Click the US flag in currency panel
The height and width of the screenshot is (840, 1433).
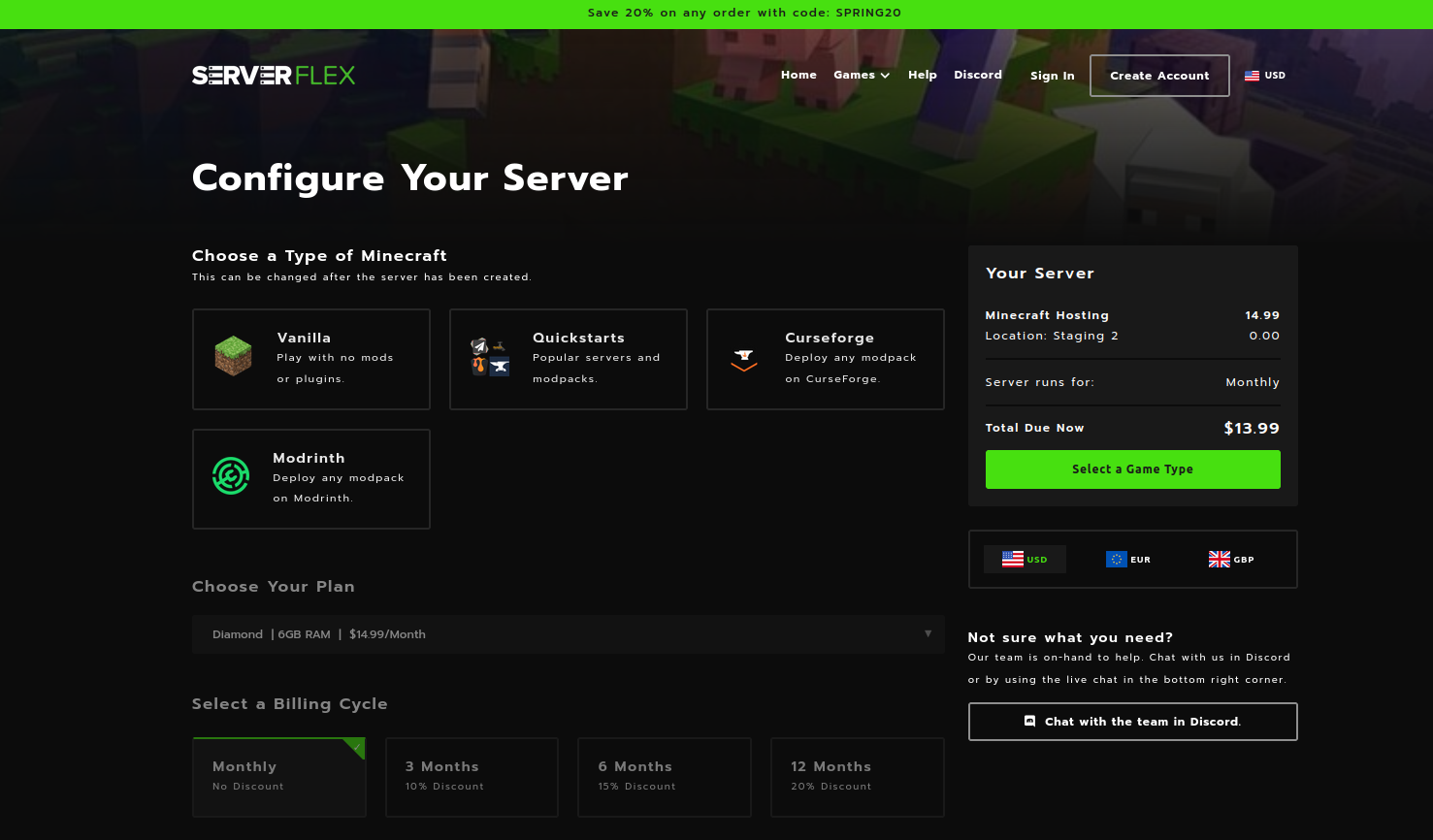[x=1013, y=559]
